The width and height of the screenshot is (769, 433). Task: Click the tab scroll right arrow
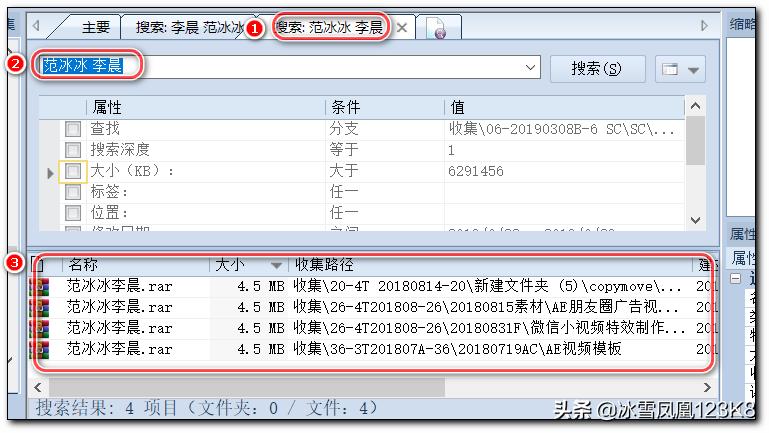704,25
